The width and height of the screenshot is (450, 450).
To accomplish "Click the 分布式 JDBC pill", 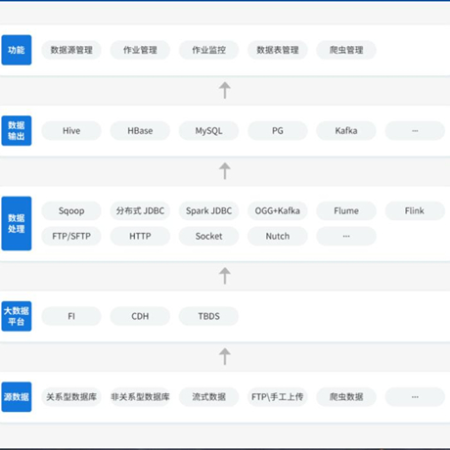I will 140,211.
